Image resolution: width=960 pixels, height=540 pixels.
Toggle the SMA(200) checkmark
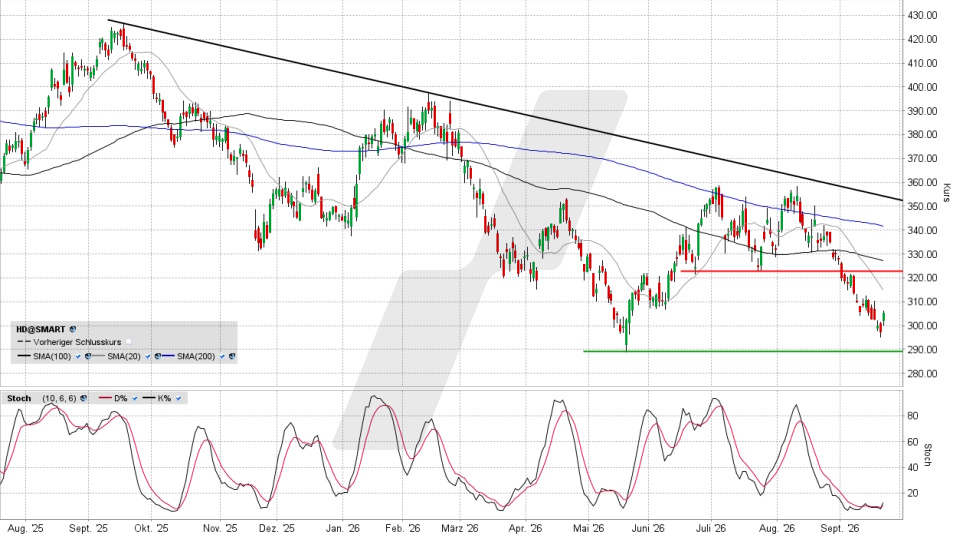pos(222,356)
